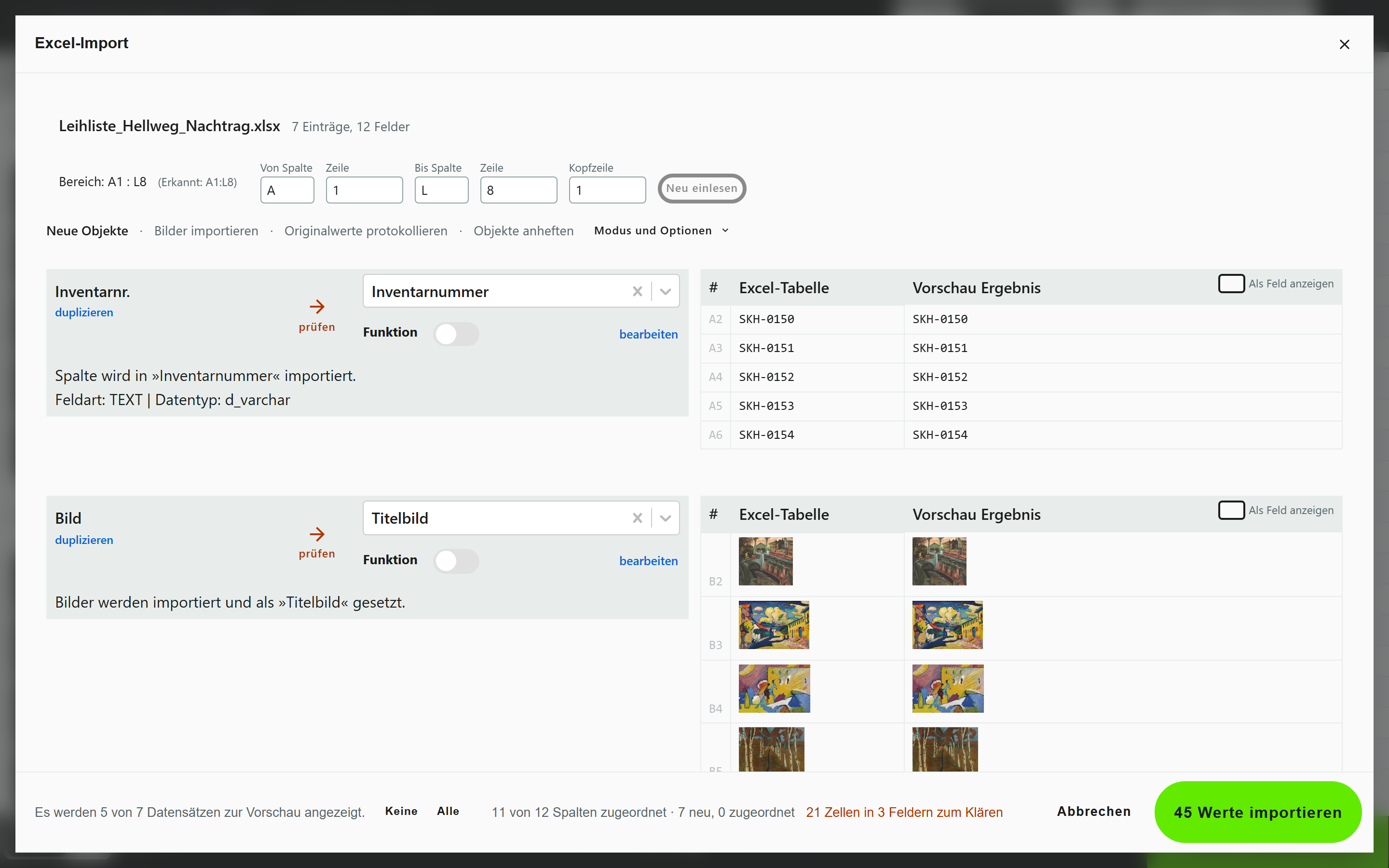This screenshot has height=868, width=1389.
Task: Check Als Feld anzeigen for Inventarnr. table
Action: 1231,284
